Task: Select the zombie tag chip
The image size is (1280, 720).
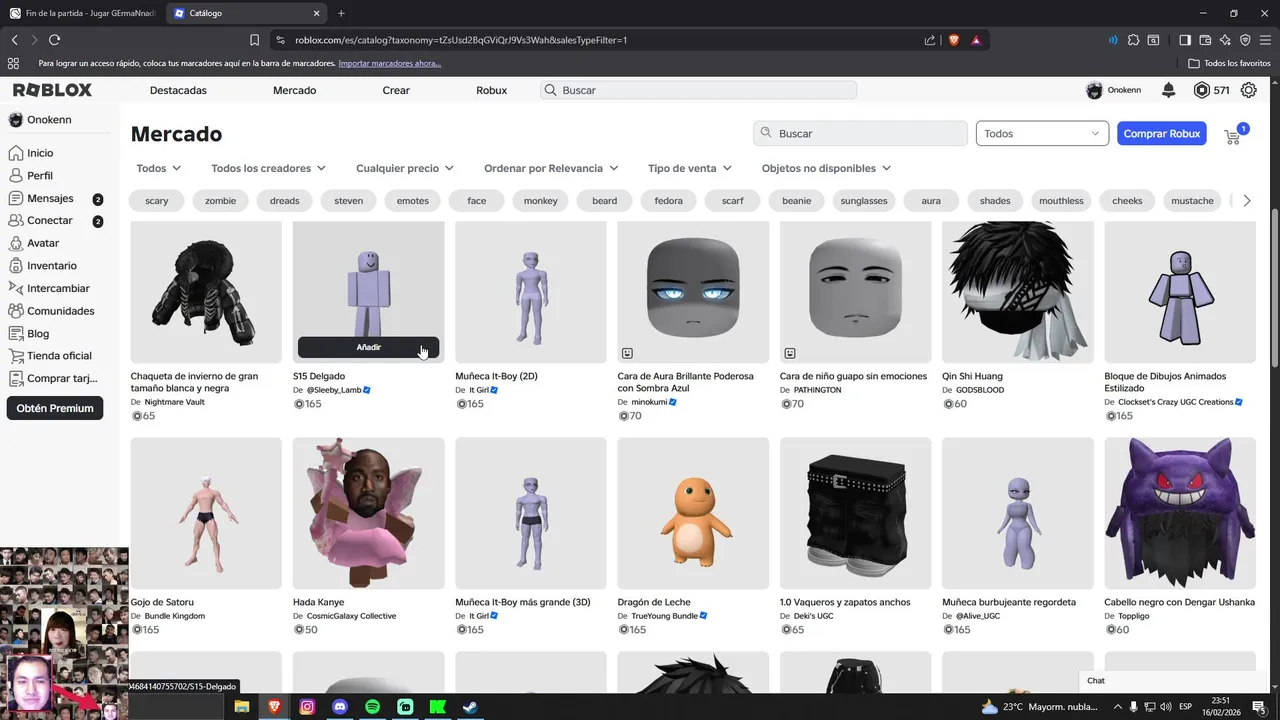Action: [x=221, y=201]
